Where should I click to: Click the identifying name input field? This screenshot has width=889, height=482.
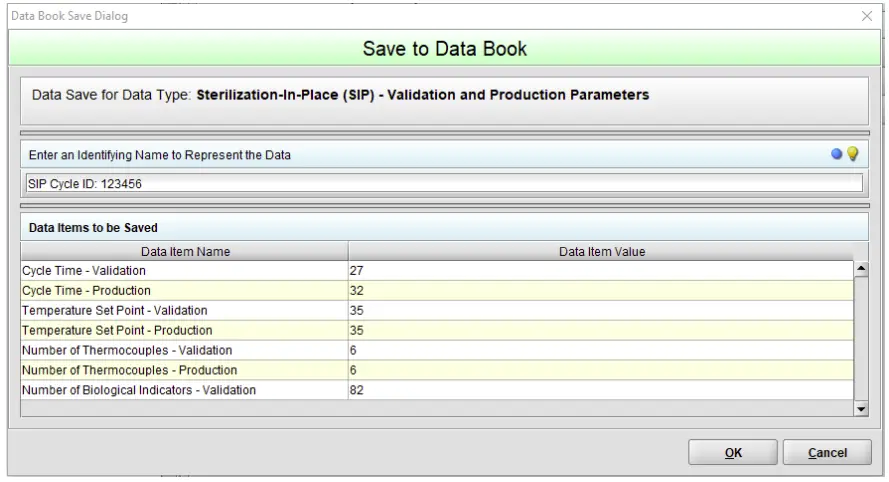pos(444,184)
